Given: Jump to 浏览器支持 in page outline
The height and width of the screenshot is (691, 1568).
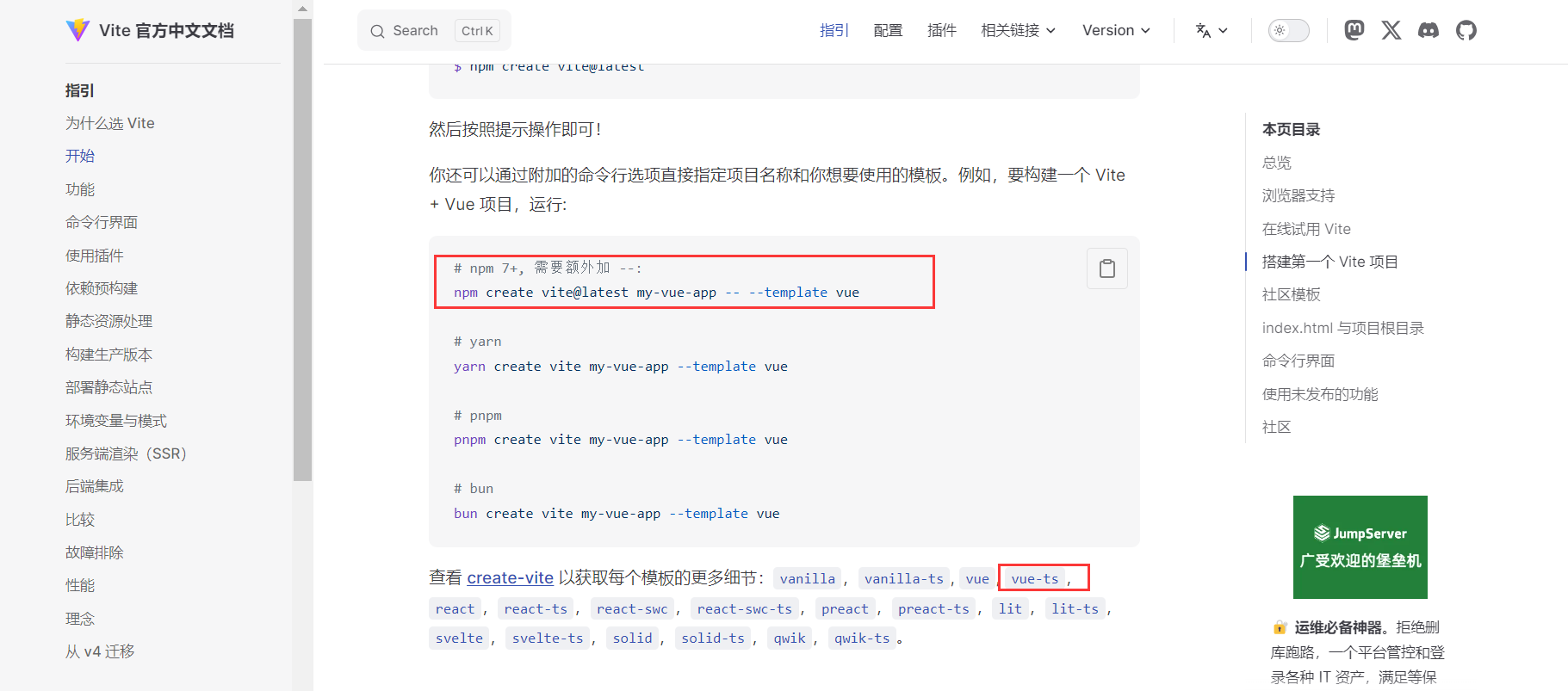Looking at the screenshot, I should tap(1298, 195).
